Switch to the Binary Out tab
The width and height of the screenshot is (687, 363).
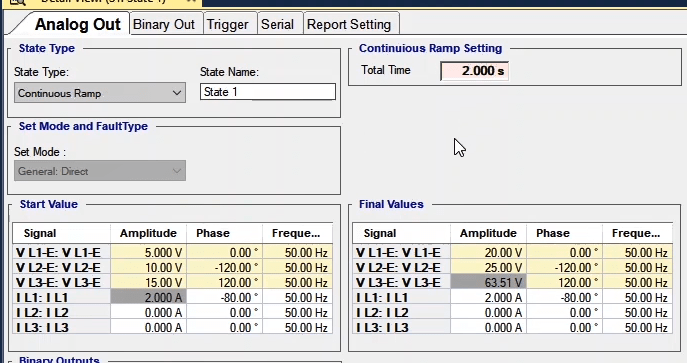pyautogui.click(x=164, y=24)
